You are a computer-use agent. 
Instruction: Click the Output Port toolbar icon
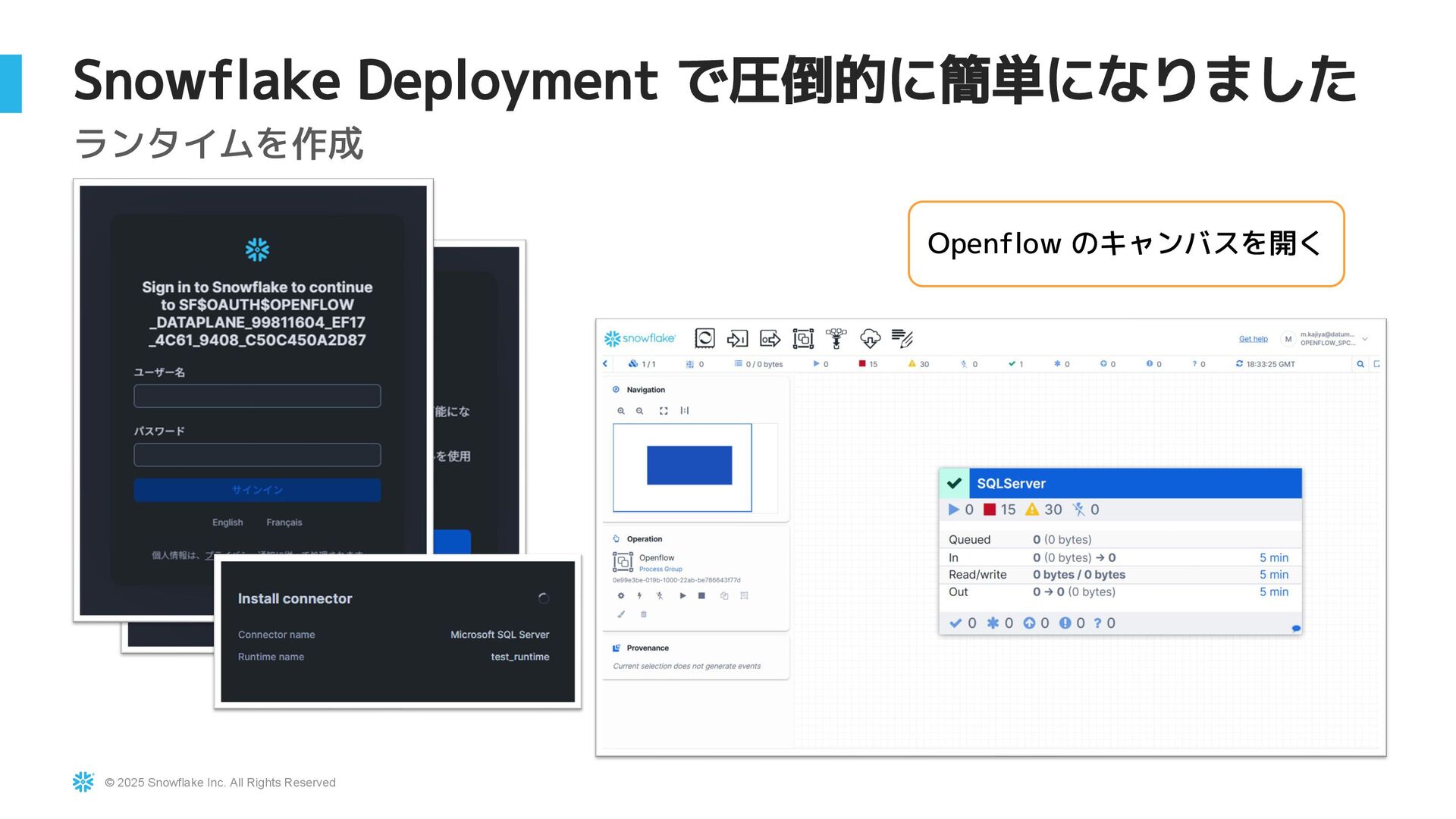point(770,338)
